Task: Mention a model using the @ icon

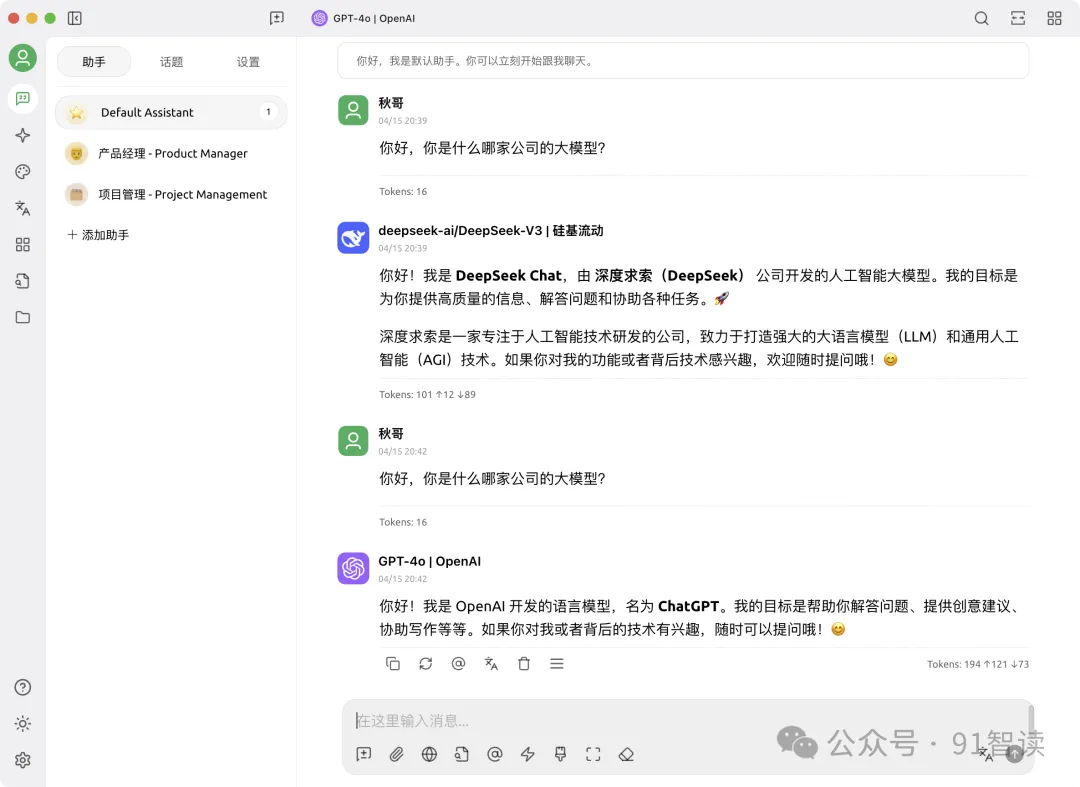Action: coord(495,754)
